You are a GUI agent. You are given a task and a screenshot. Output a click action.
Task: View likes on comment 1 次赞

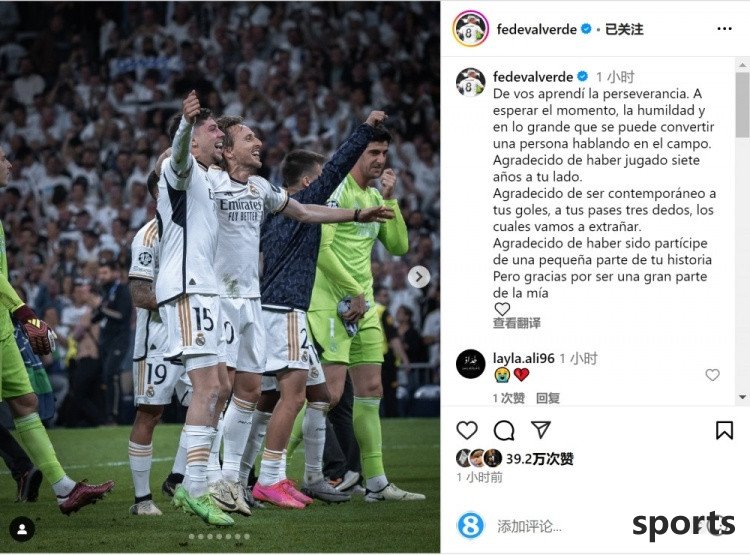point(509,398)
